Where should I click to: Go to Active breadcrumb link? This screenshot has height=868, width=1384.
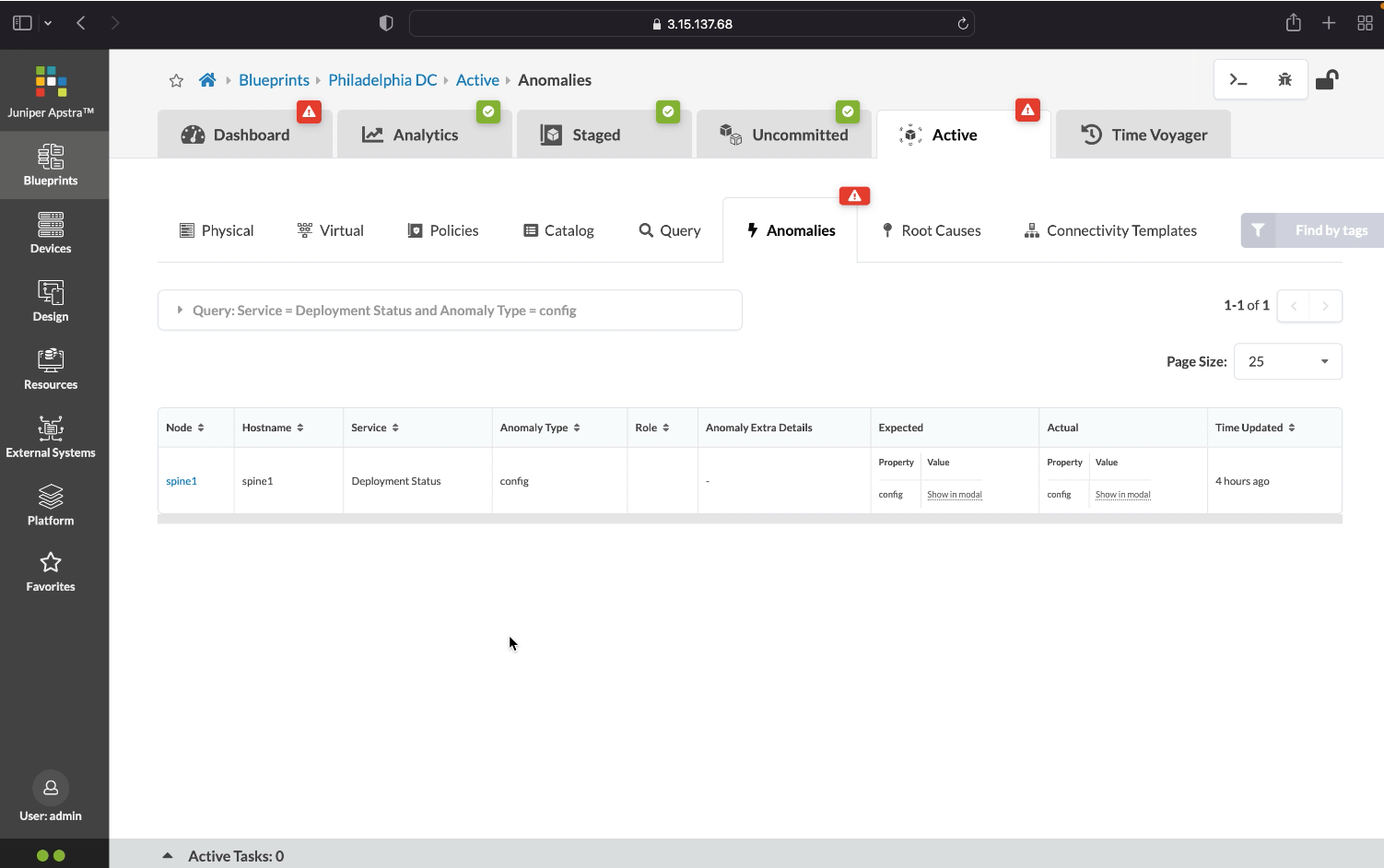[477, 80]
